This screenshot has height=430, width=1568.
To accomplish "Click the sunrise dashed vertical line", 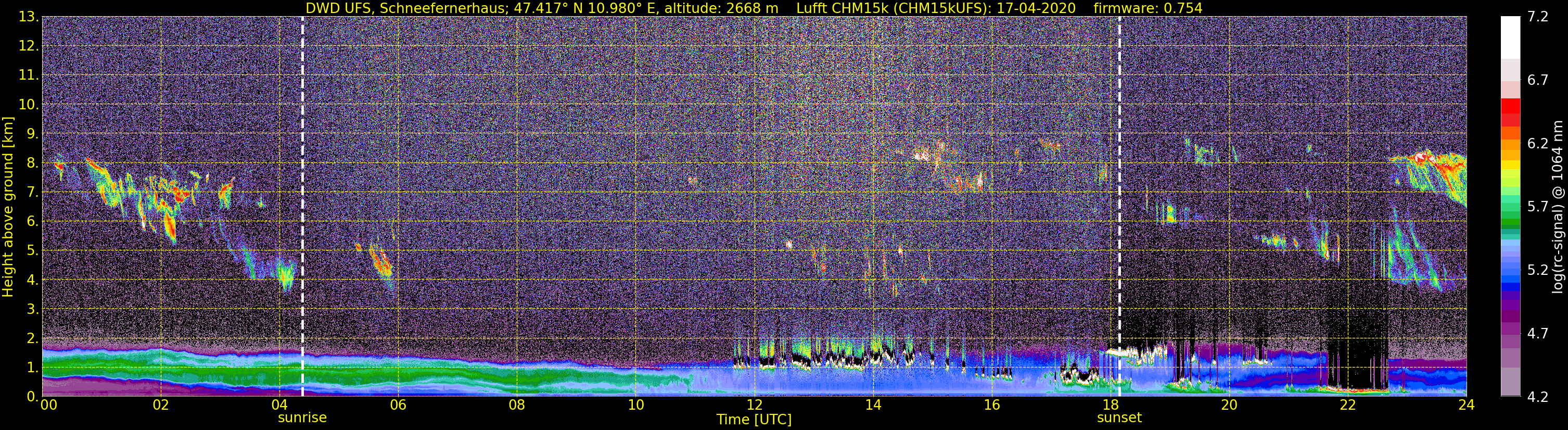I will point(302,207).
